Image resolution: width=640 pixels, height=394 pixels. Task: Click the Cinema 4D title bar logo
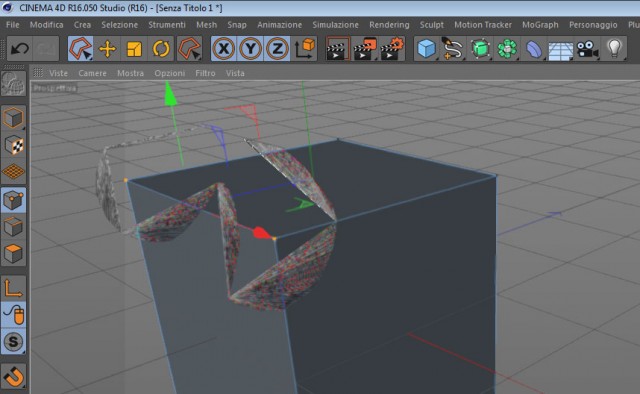tap(7, 7)
